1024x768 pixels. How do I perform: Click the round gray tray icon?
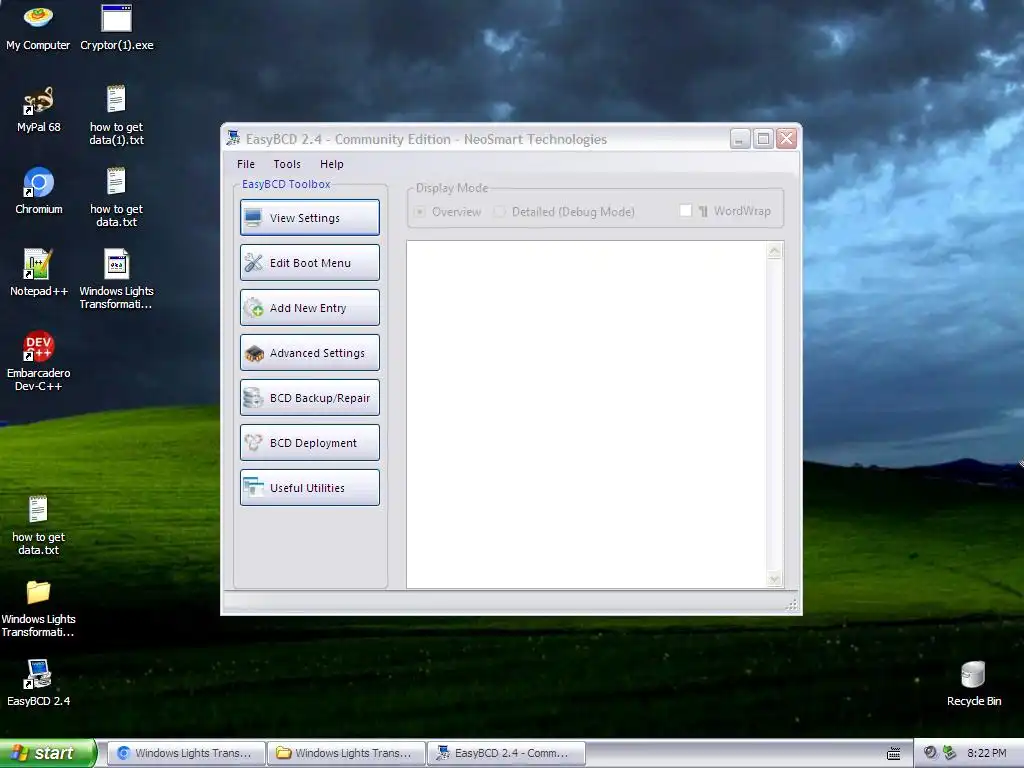[x=930, y=752]
